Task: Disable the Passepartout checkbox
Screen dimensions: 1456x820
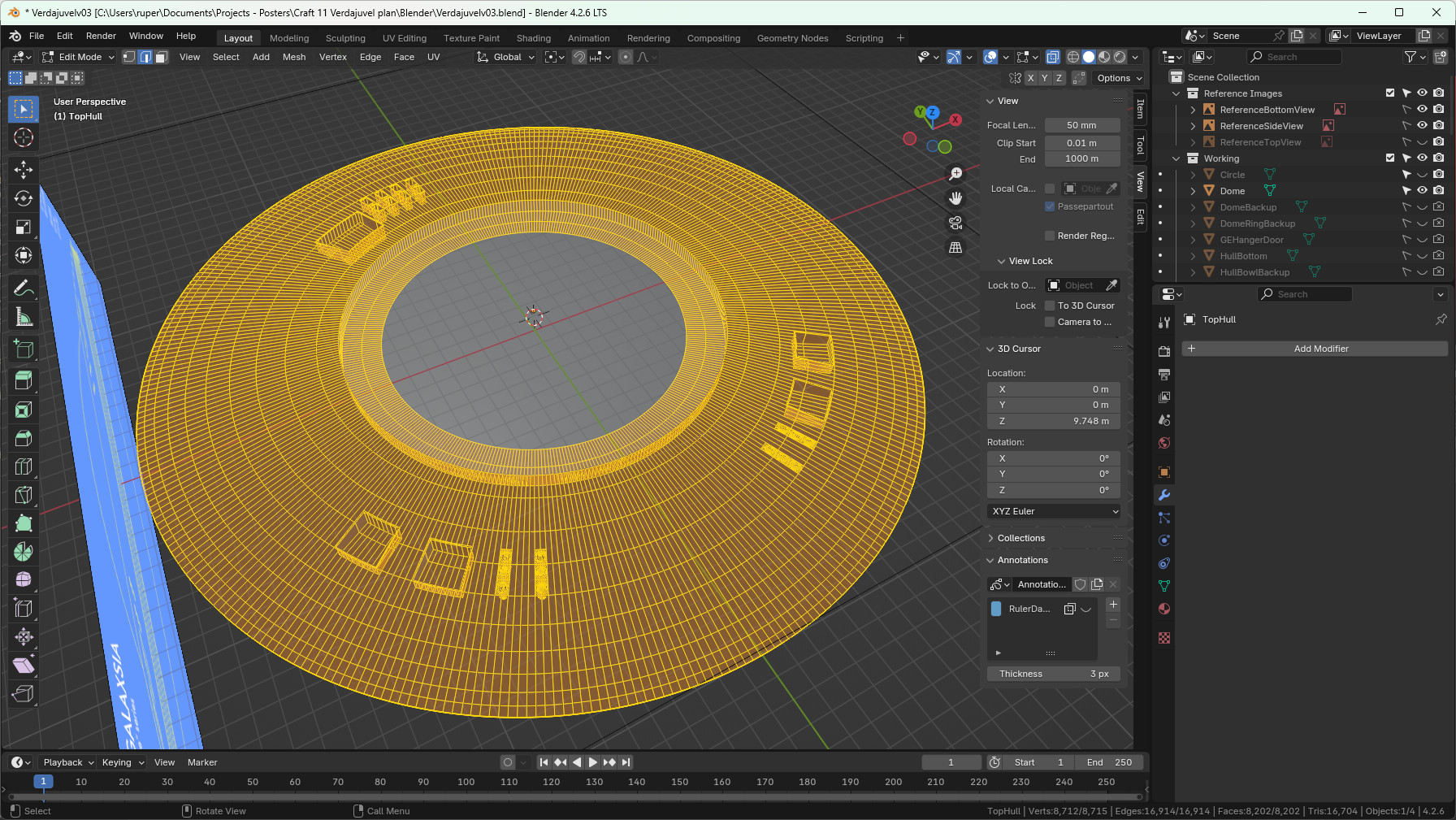Action: pyautogui.click(x=1050, y=206)
